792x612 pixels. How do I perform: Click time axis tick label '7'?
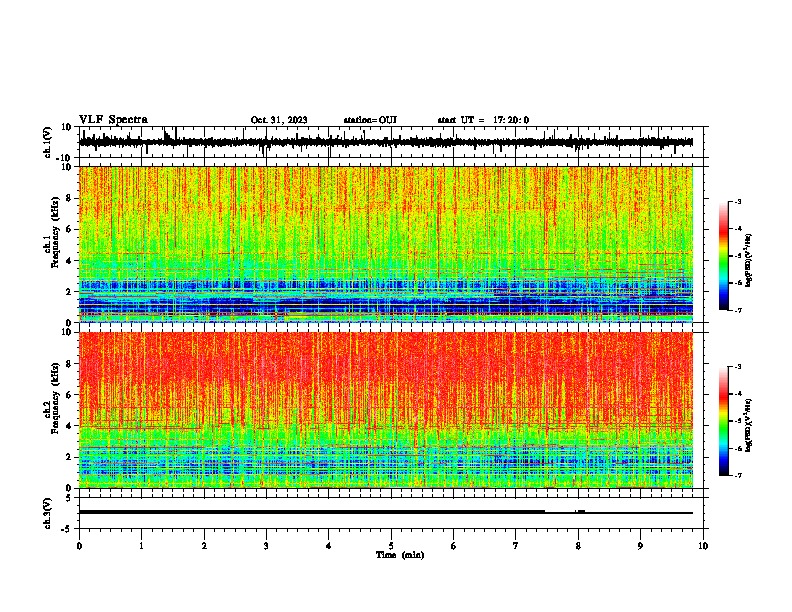click(x=516, y=546)
